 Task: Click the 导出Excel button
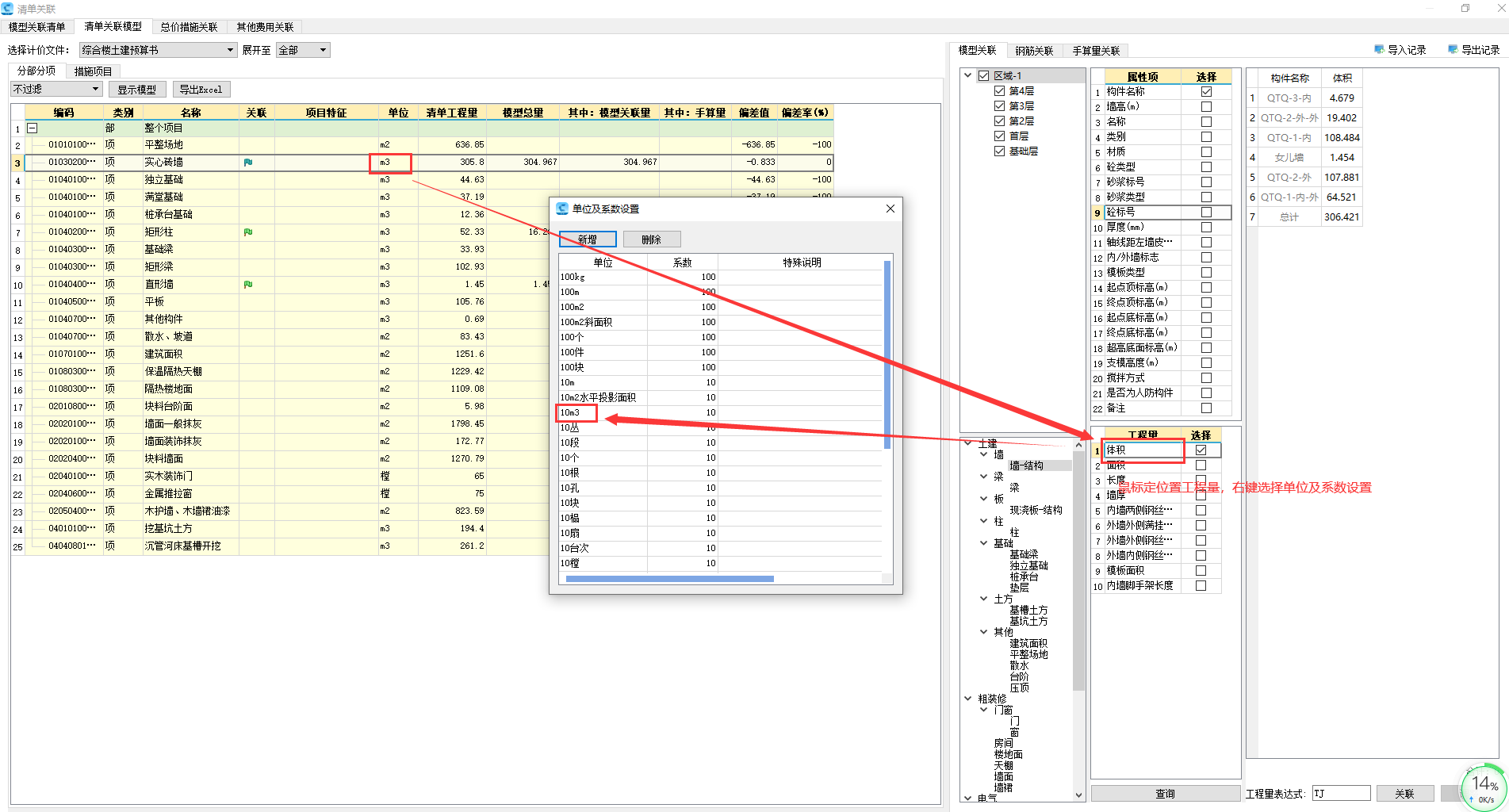[201, 90]
